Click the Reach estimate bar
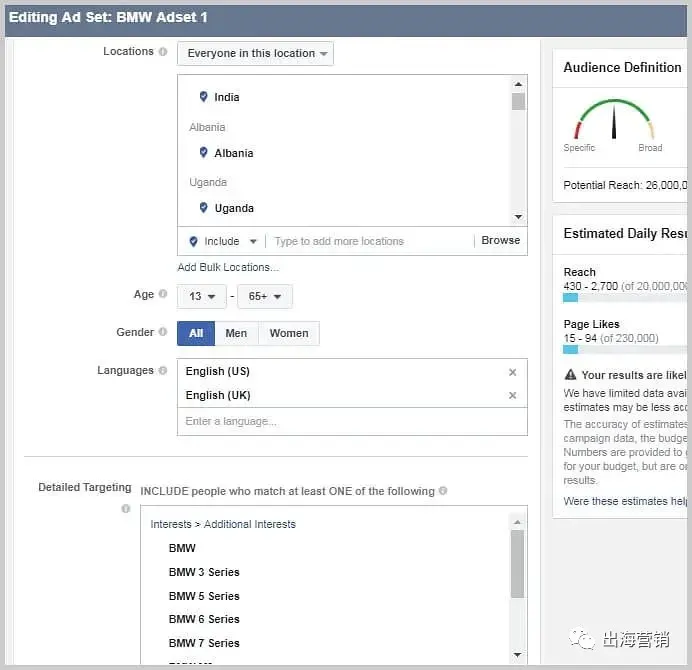692x670 pixels. click(624, 298)
